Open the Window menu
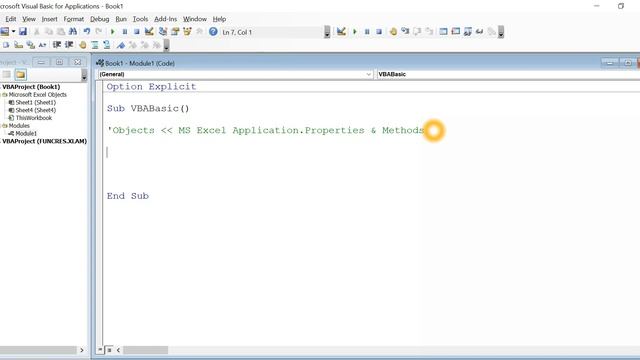640x360 pixels. coord(195,19)
